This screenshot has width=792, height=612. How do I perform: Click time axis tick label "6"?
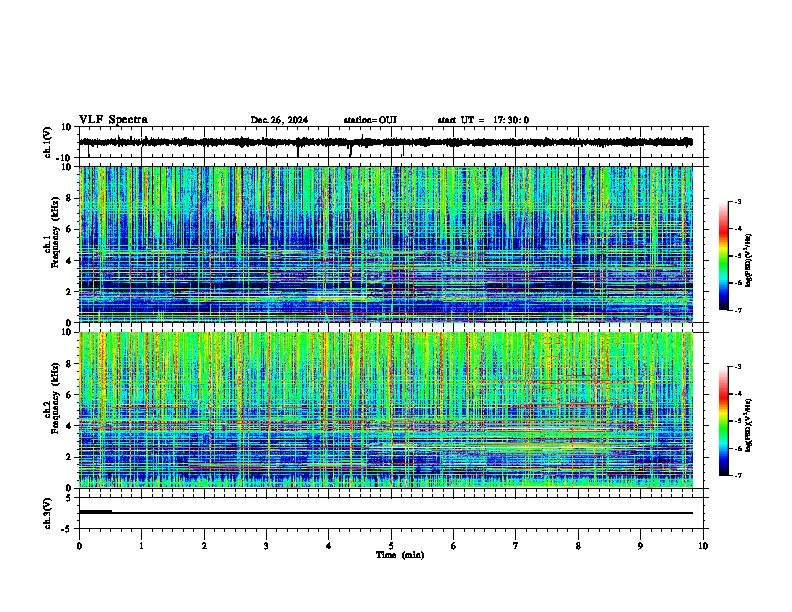click(454, 546)
